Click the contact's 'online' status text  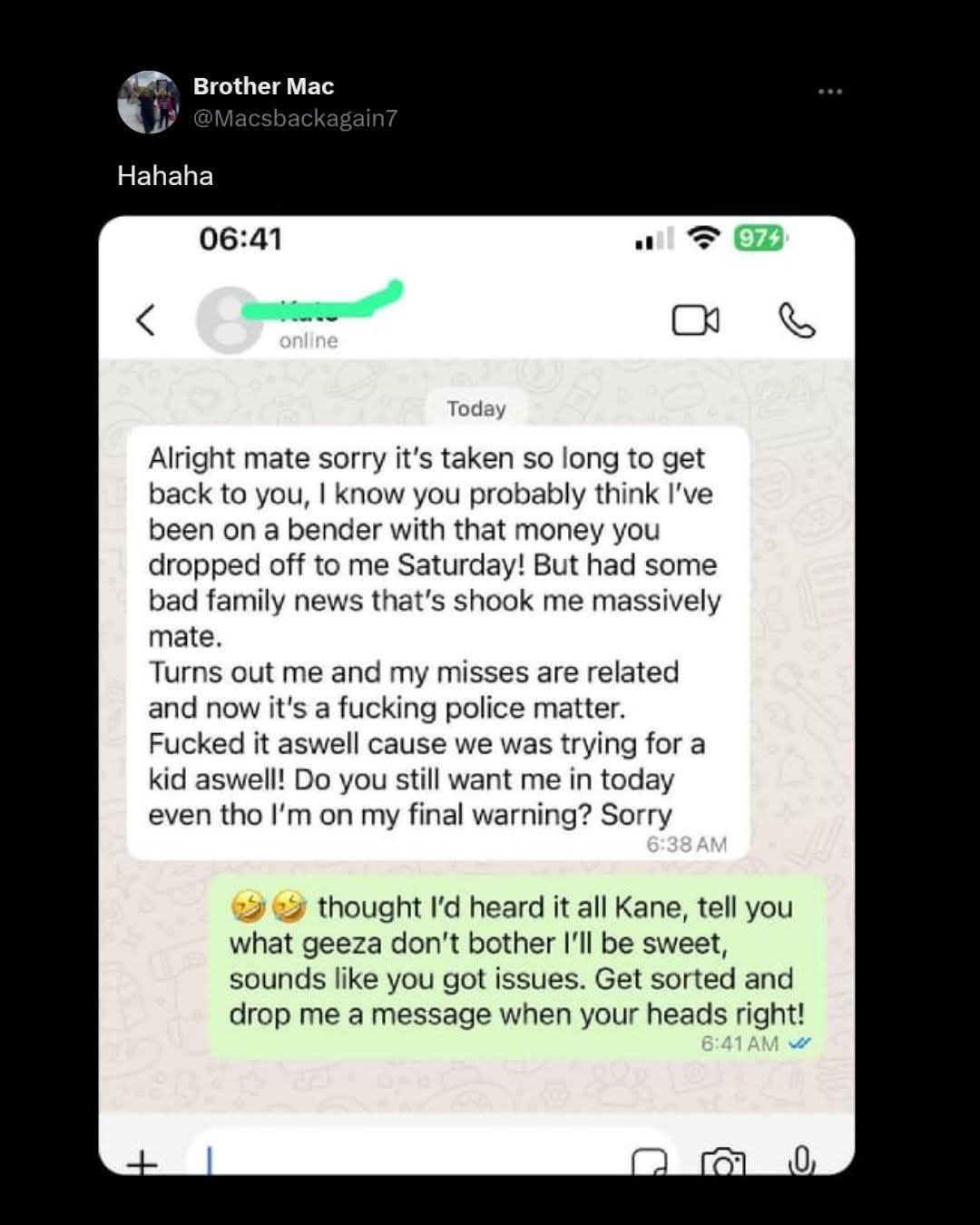point(309,340)
